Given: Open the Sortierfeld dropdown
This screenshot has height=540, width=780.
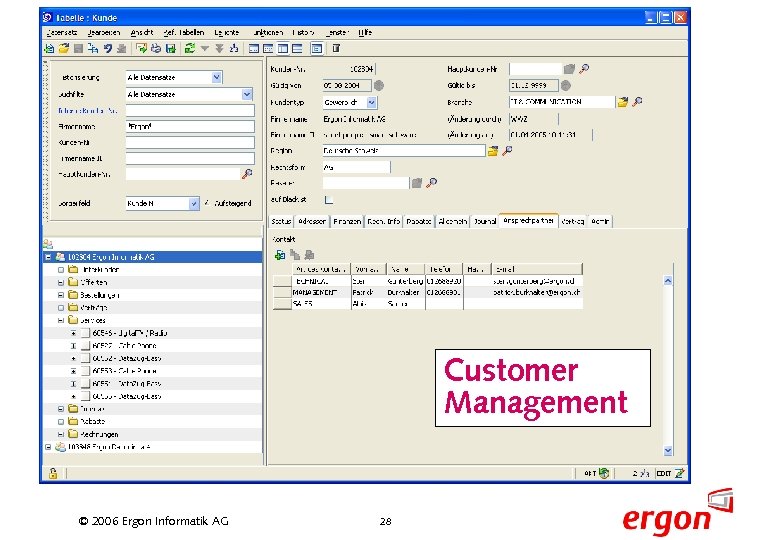Looking at the screenshot, I should pyautogui.click(x=194, y=204).
